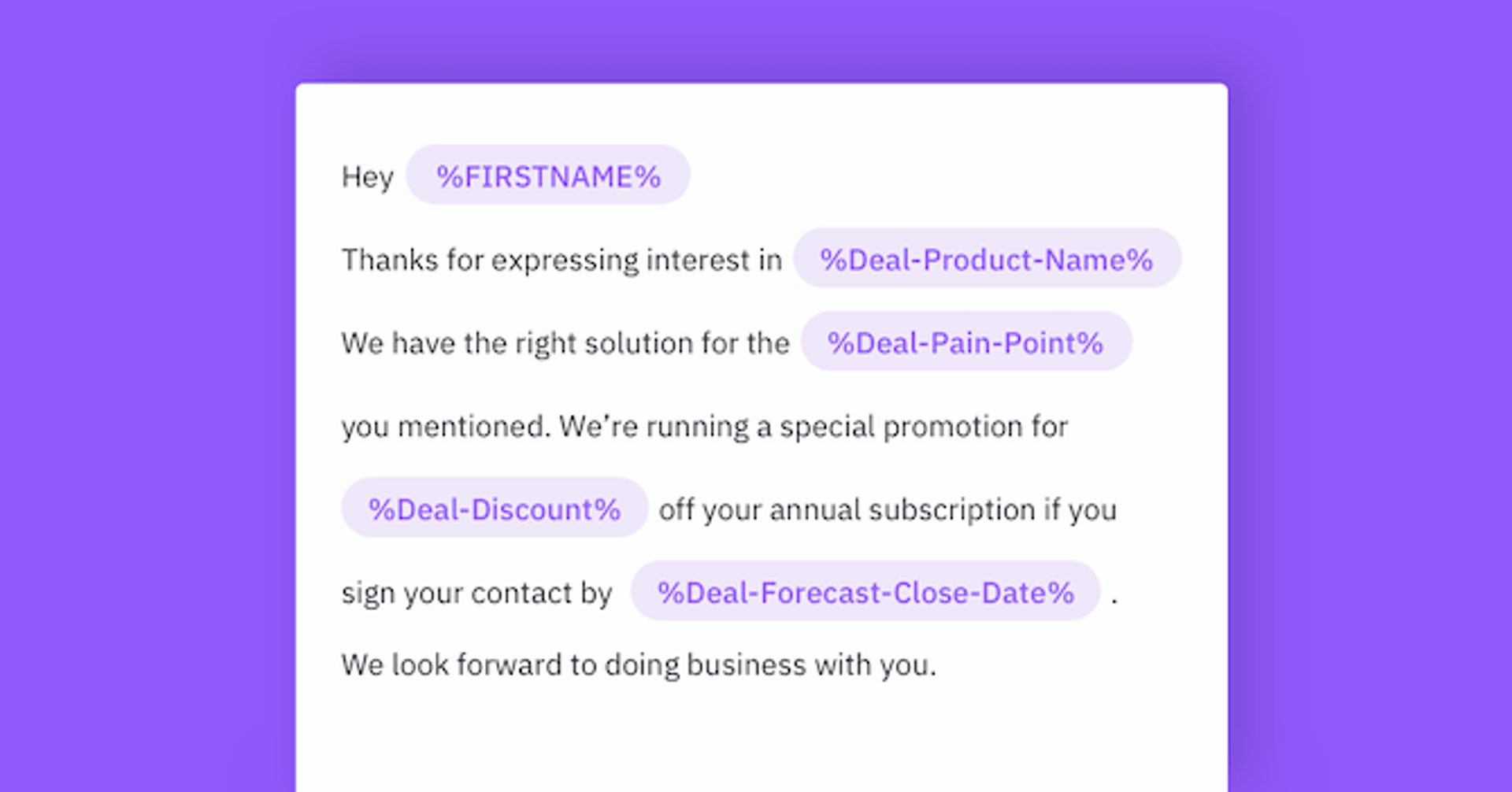Viewport: 1512px width, 792px height.
Task: Select the %Deal-Product-Name% merge tag
Action: (986, 259)
